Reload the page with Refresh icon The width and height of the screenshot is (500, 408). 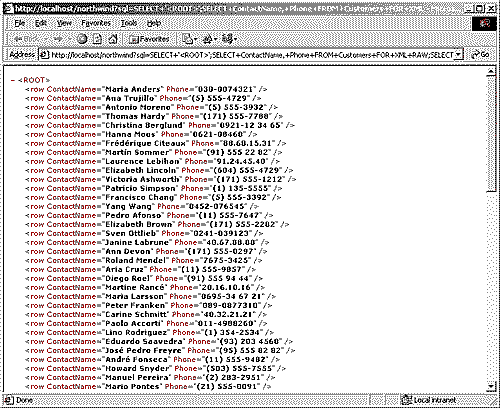[97, 39]
